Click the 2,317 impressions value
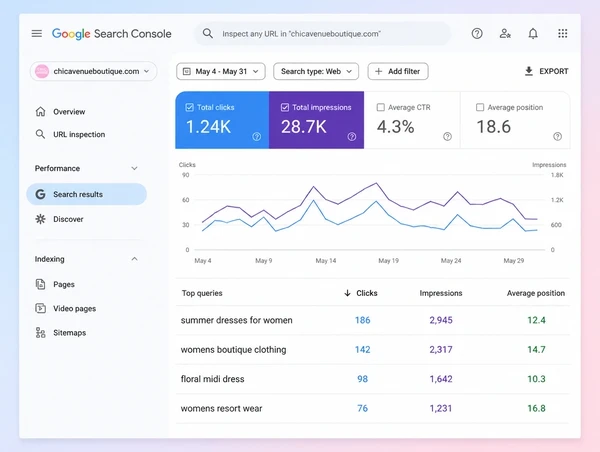This screenshot has width=600, height=452. 441,349
